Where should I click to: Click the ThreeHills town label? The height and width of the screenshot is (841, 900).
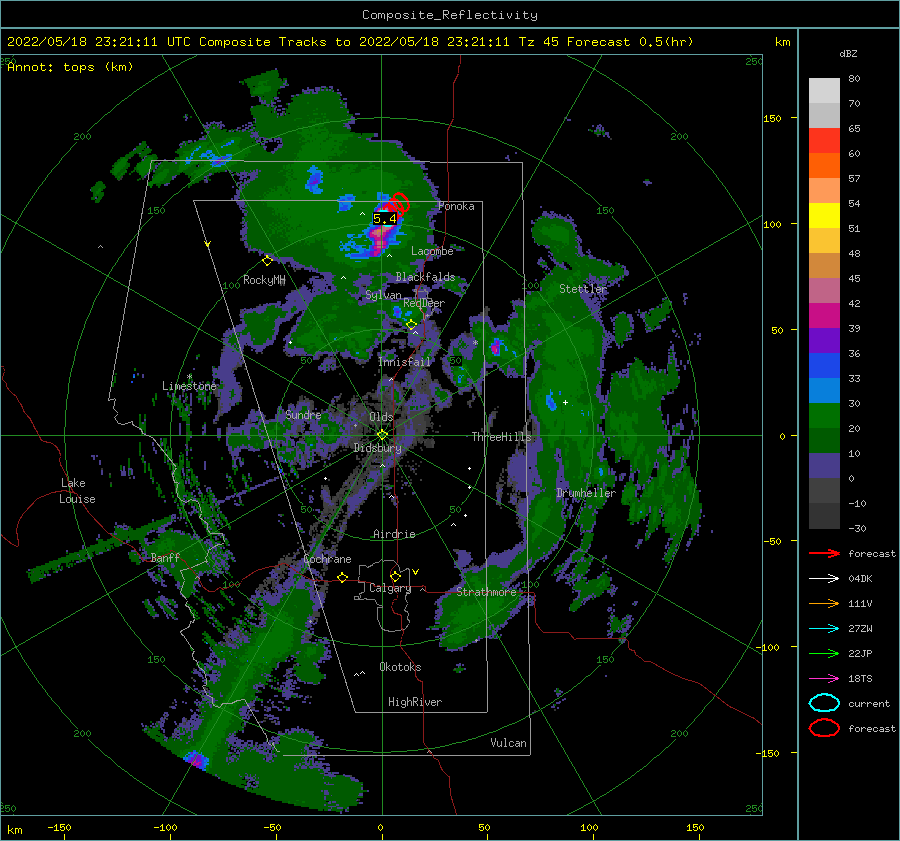click(x=502, y=437)
